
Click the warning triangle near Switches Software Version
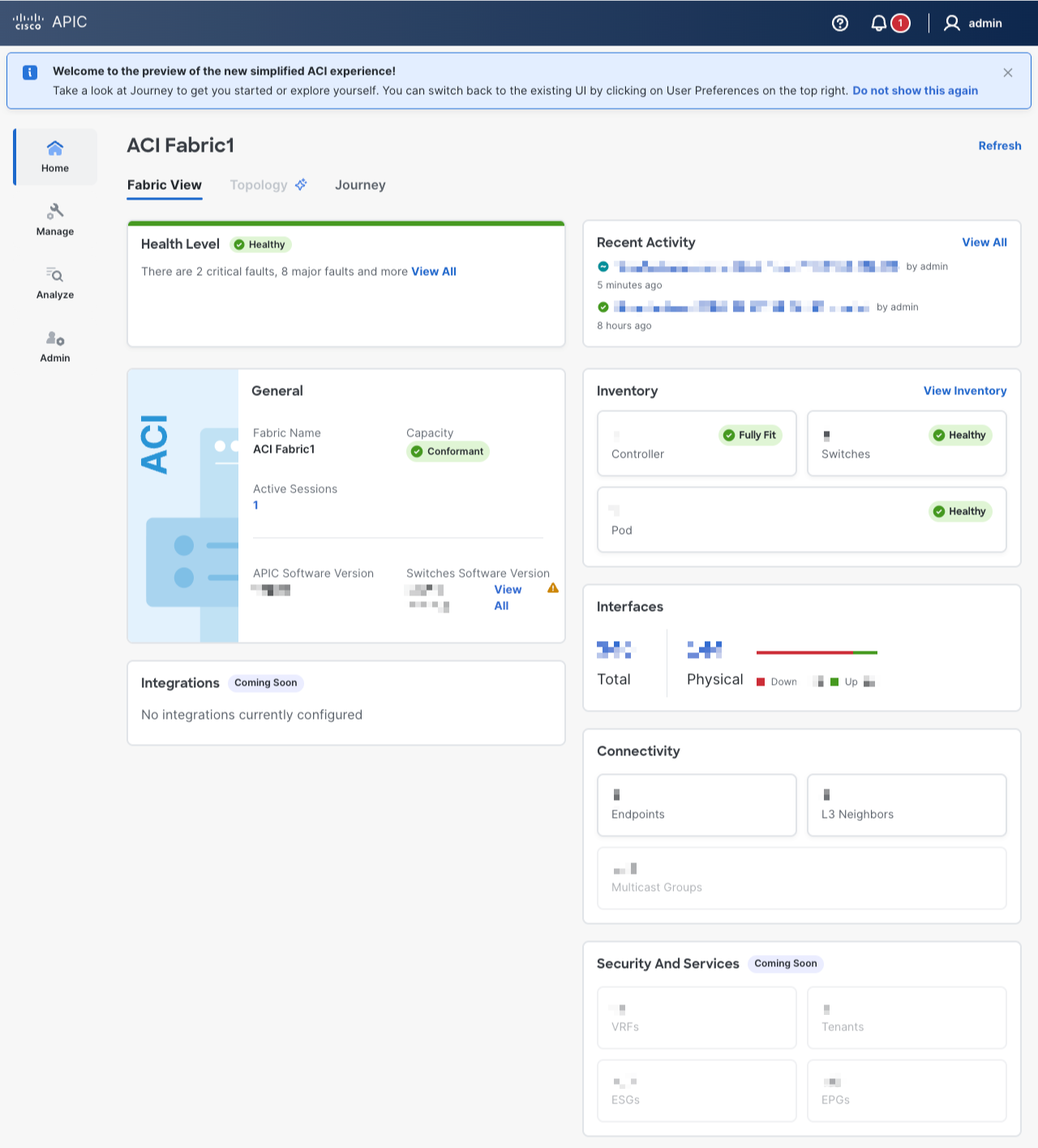tap(553, 588)
